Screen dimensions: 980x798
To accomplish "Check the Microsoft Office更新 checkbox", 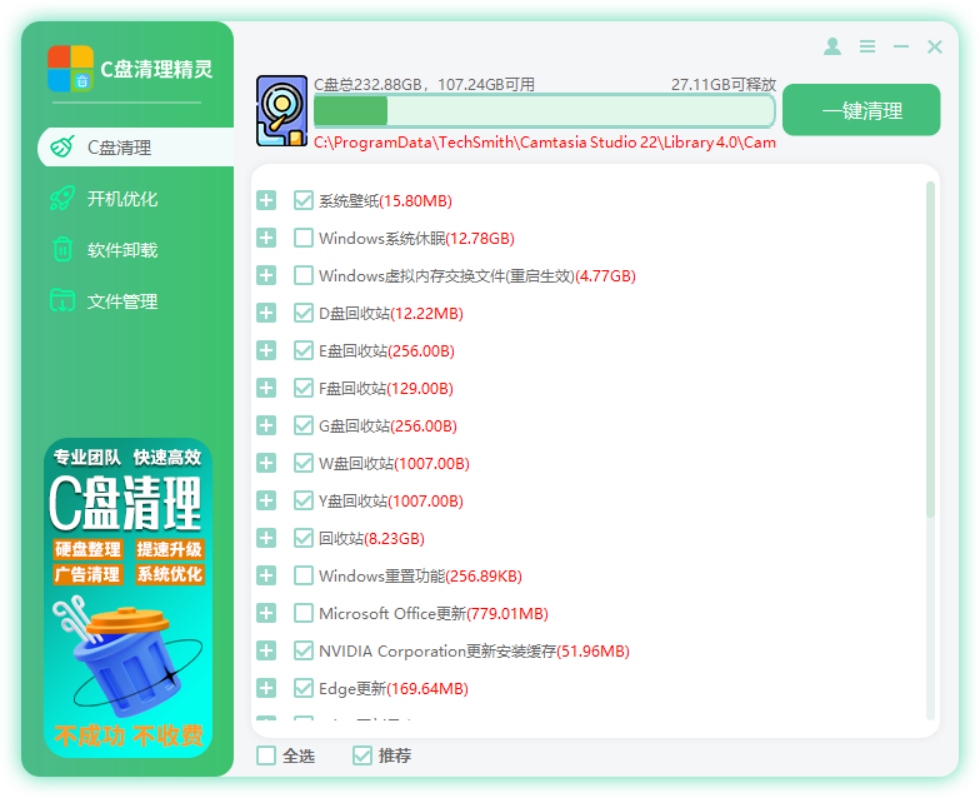I will [303, 613].
